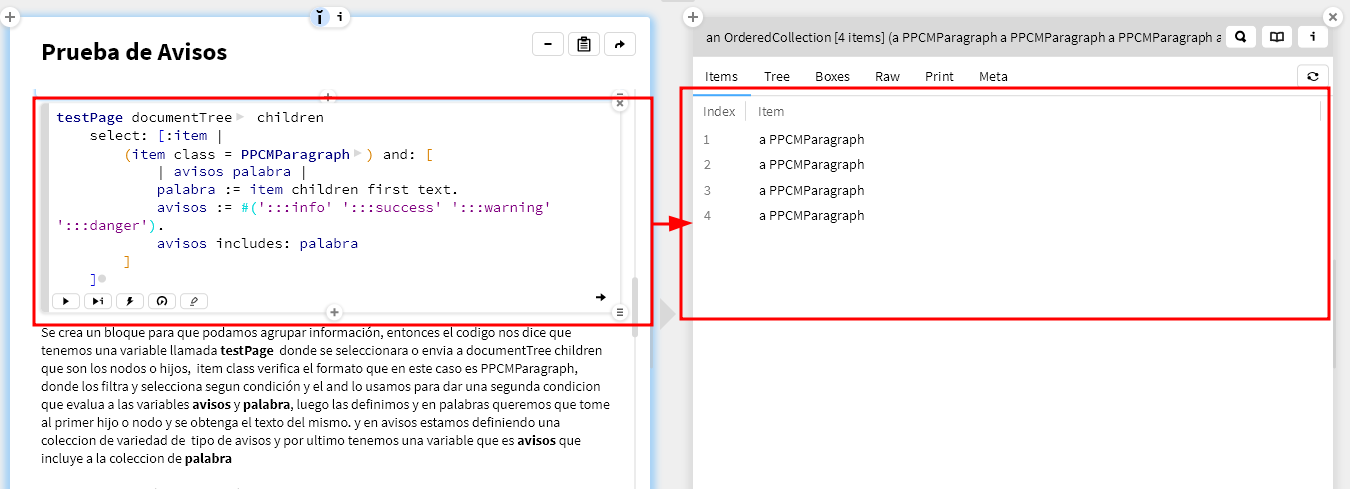Click the plus at inspector pane corner
1350x489 pixels.
click(x=693, y=17)
